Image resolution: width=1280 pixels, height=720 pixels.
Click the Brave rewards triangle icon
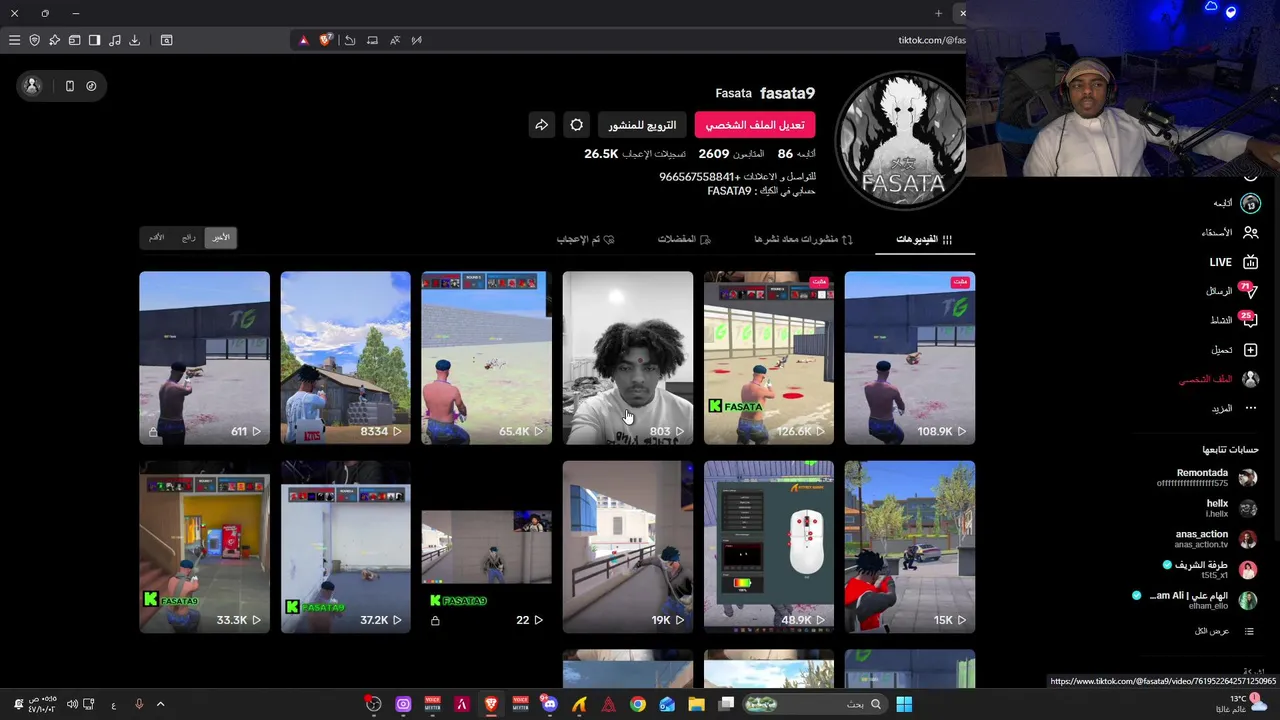click(303, 40)
